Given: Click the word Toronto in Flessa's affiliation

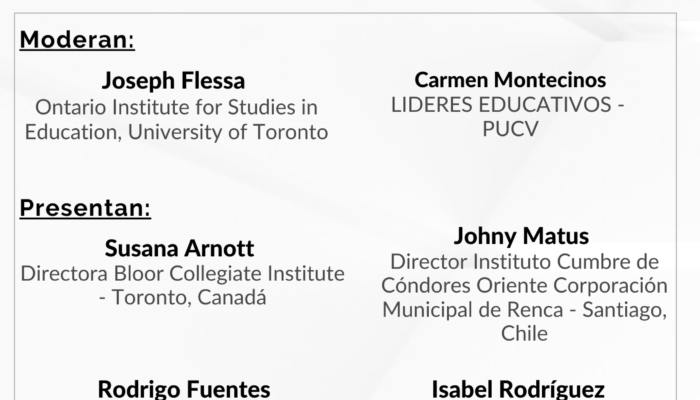Looking at the screenshot, I should pyautogui.click(x=291, y=132).
